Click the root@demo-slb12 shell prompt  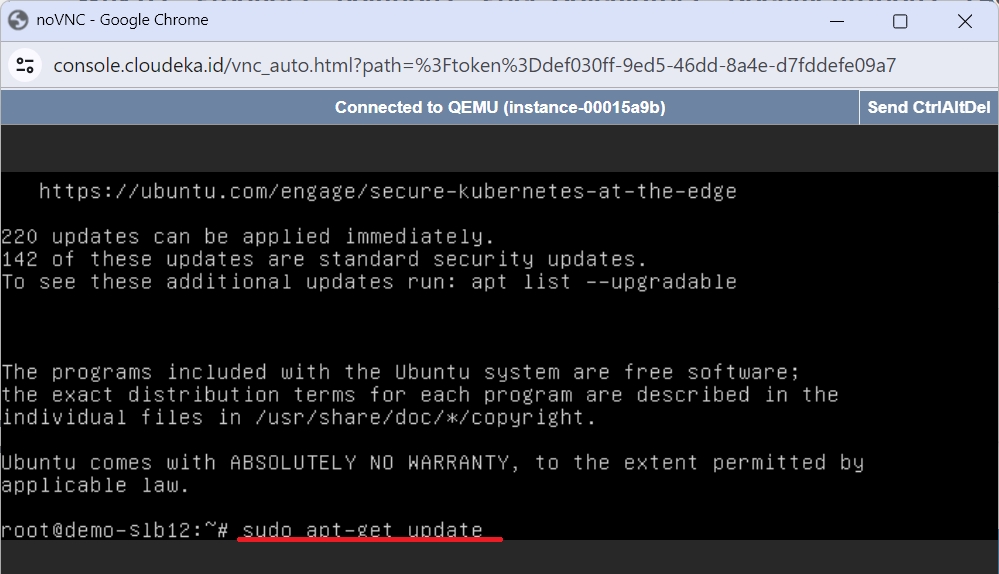point(115,529)
